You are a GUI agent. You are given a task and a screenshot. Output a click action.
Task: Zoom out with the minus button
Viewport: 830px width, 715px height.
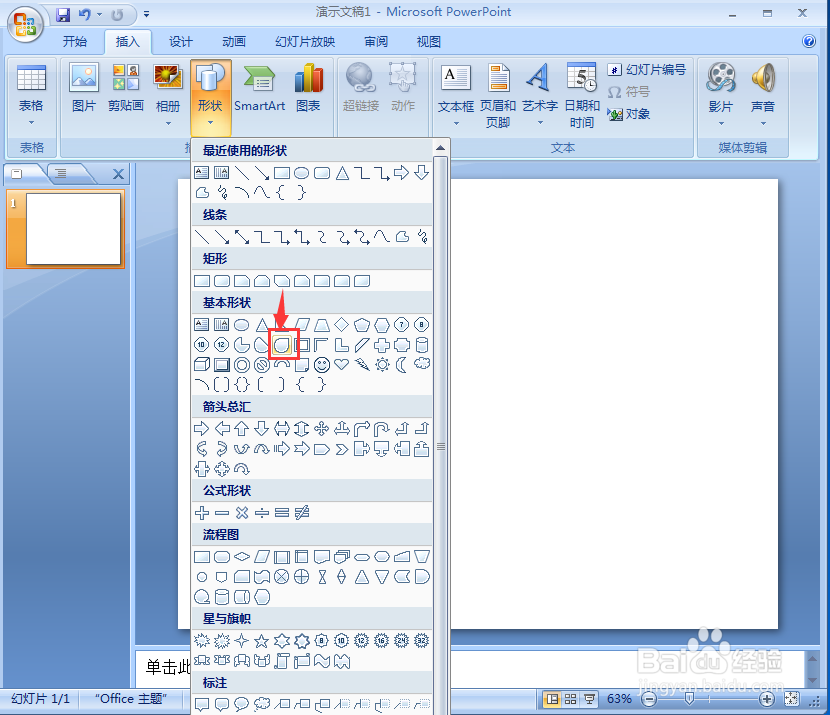(x=649, y=699)
